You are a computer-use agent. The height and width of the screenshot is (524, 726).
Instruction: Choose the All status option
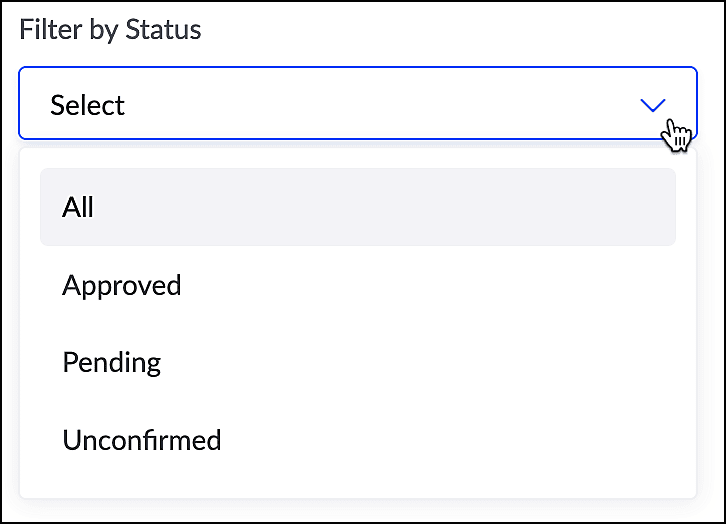[x=357, y=207]
